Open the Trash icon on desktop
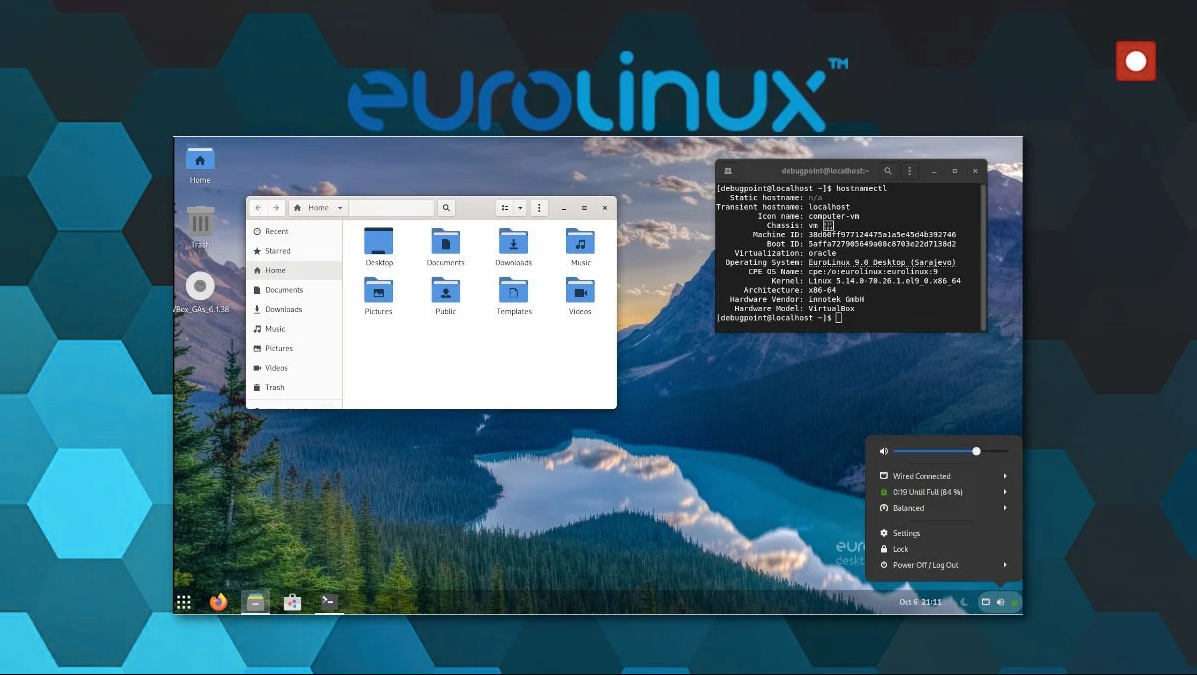 [x=201, y=222]
